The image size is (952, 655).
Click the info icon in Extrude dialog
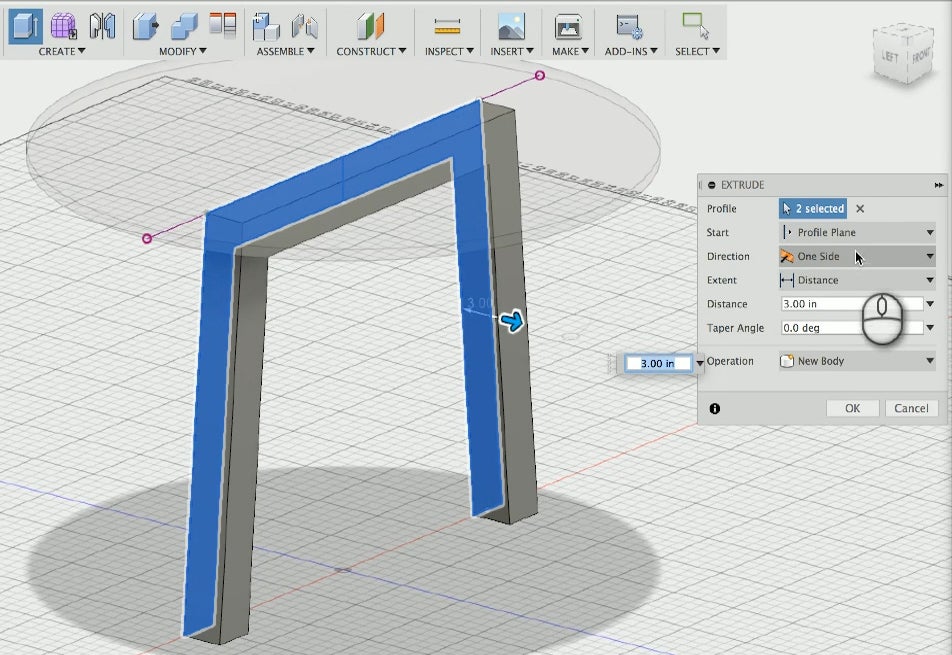coord(715,409)
